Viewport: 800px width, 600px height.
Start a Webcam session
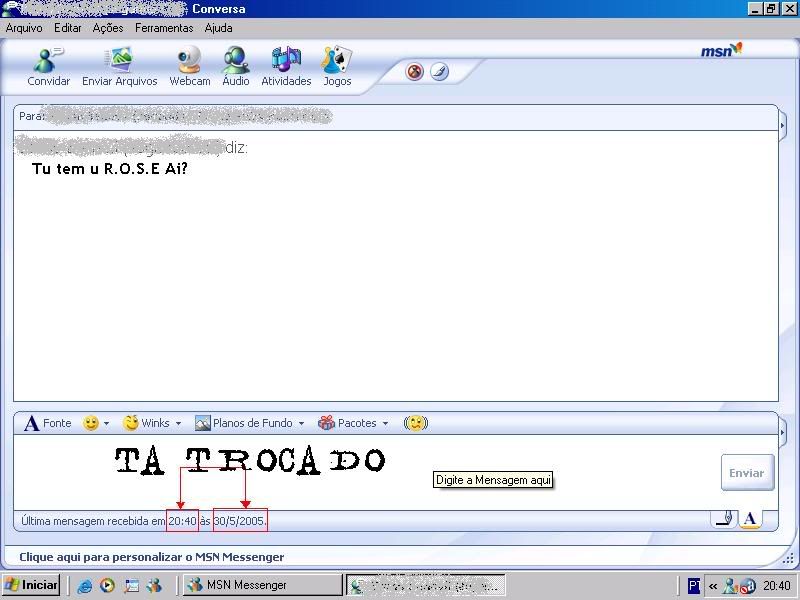(x=190, y=66)
